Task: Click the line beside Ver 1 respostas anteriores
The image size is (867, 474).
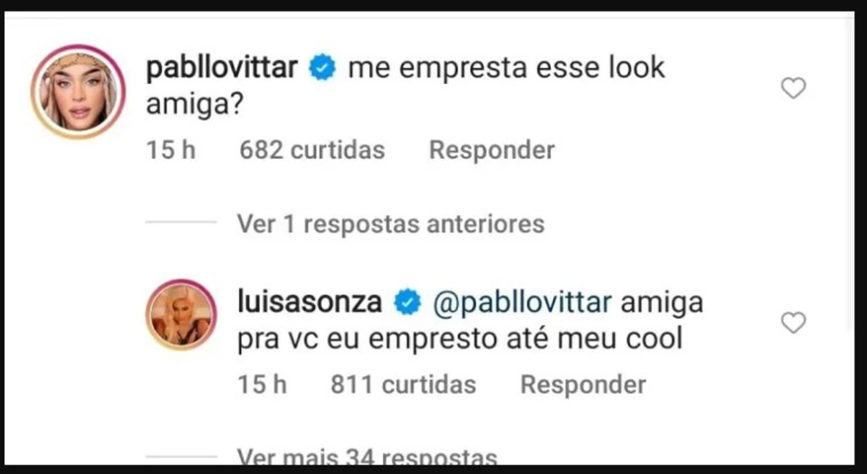Action: (x=181, y=222)
